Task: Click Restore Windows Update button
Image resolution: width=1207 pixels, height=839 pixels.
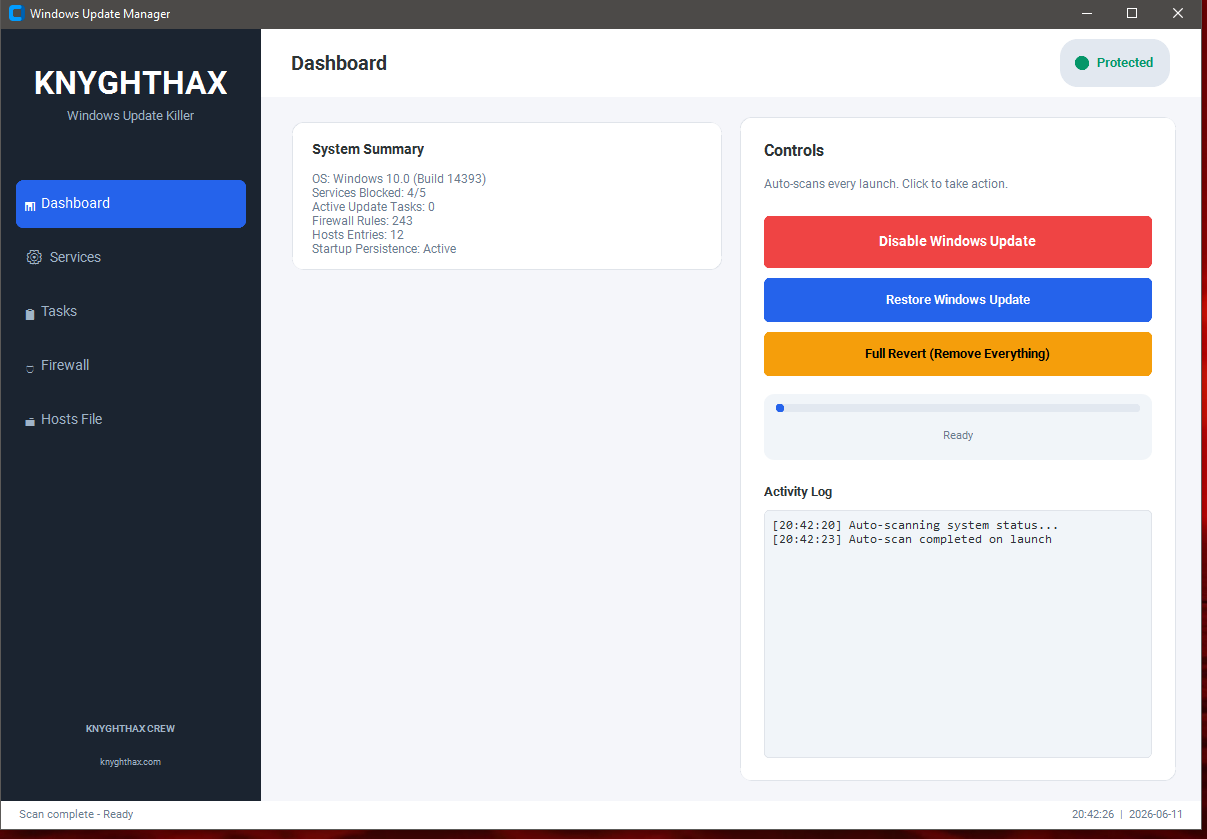Action: click(x=957, y=300)
